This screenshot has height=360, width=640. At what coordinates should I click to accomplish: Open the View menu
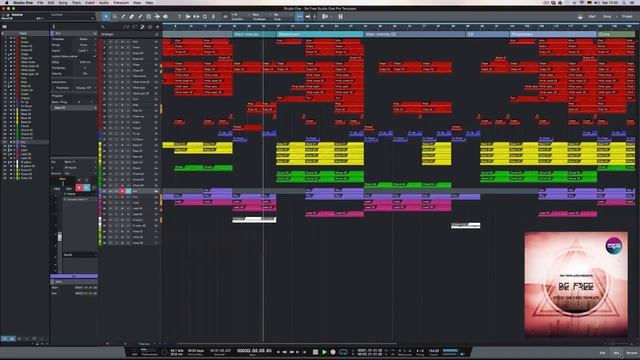[137, 2]
